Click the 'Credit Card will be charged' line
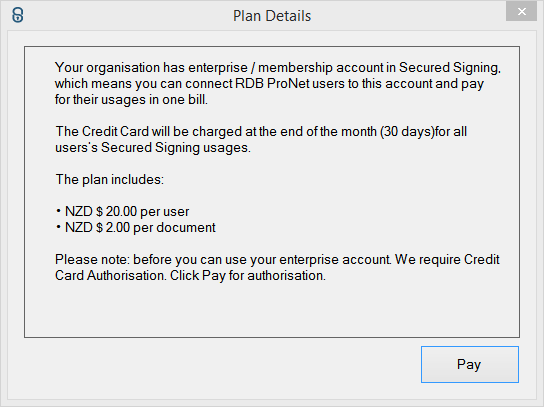This screenshot has height=407, width=544. coord(261,132)
